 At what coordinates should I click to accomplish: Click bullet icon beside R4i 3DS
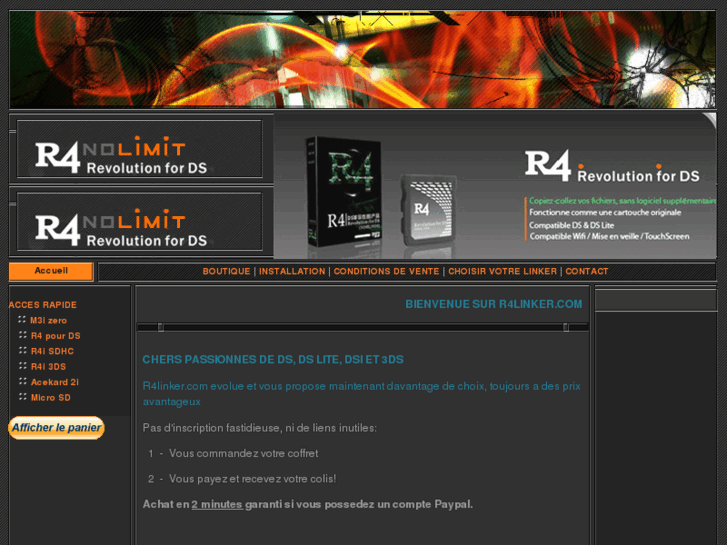pyautogui.click(x=22, y=365)
